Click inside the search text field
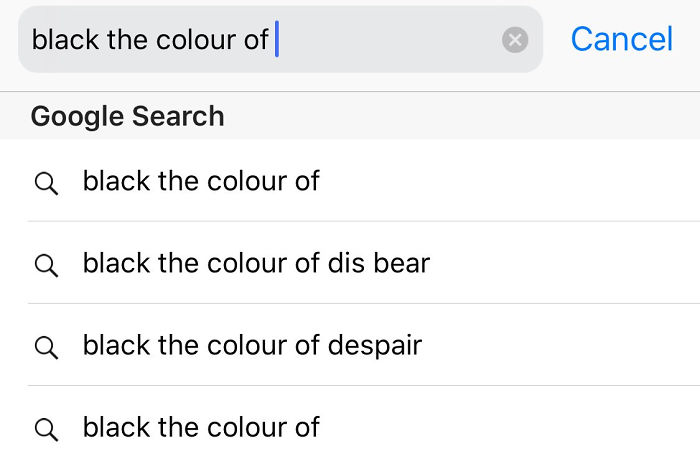This screenshot has width=700, height=464. tap(390, 40)
